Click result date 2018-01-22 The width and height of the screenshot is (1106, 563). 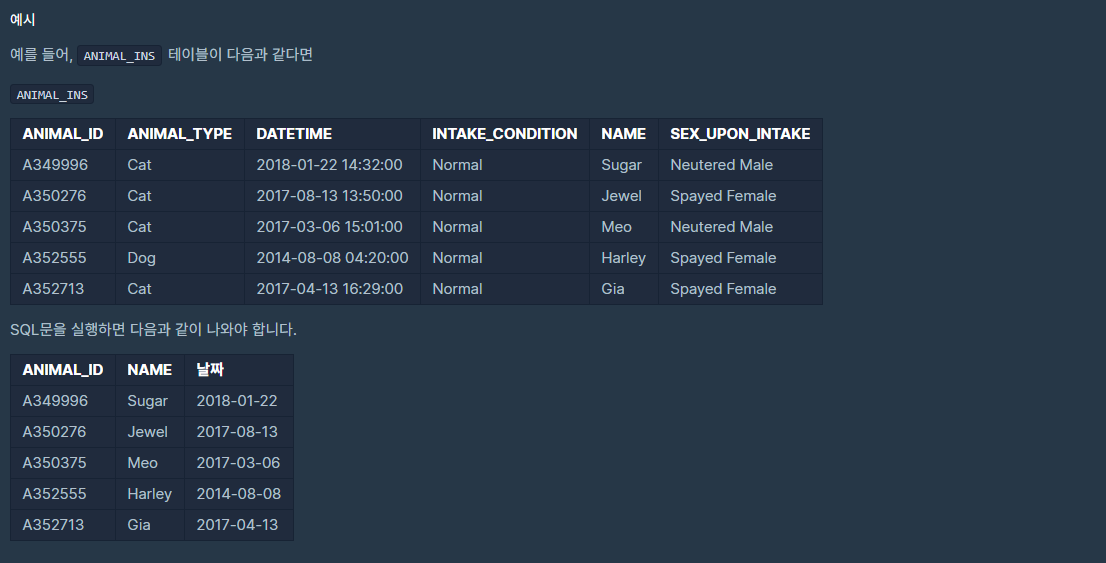point(237,401)
